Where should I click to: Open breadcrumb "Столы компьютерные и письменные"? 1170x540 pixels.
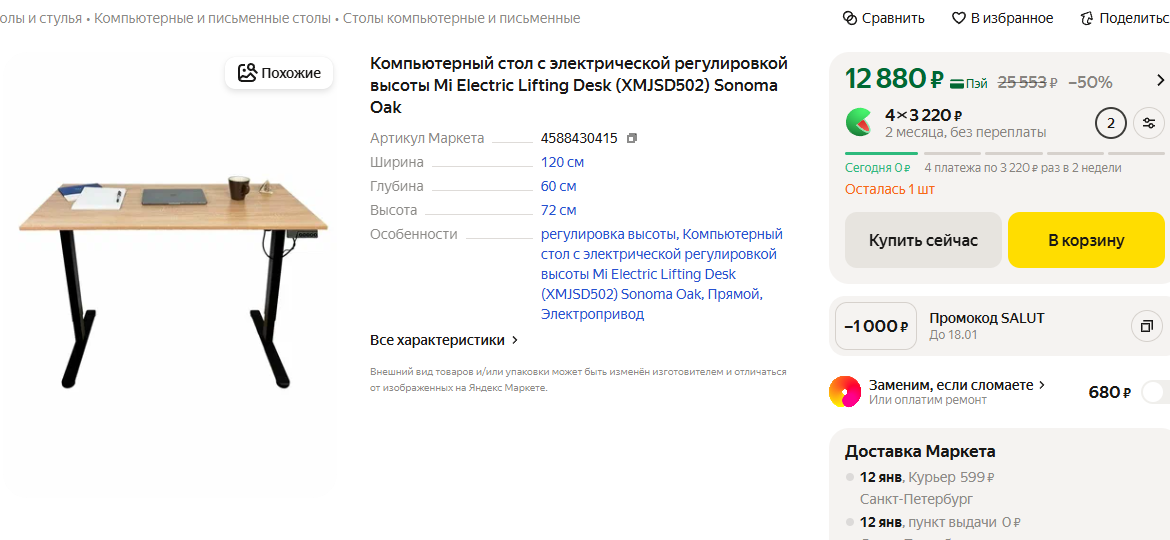click(461, 18)
